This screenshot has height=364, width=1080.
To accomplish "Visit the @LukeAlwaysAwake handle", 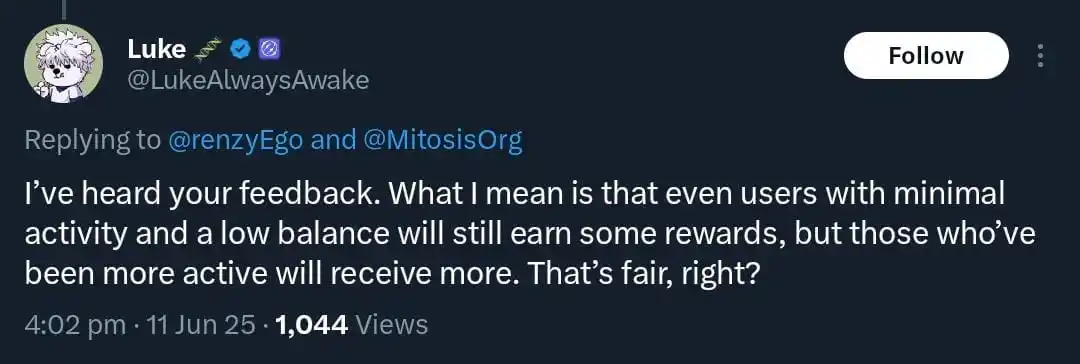I will coord(248,82).
